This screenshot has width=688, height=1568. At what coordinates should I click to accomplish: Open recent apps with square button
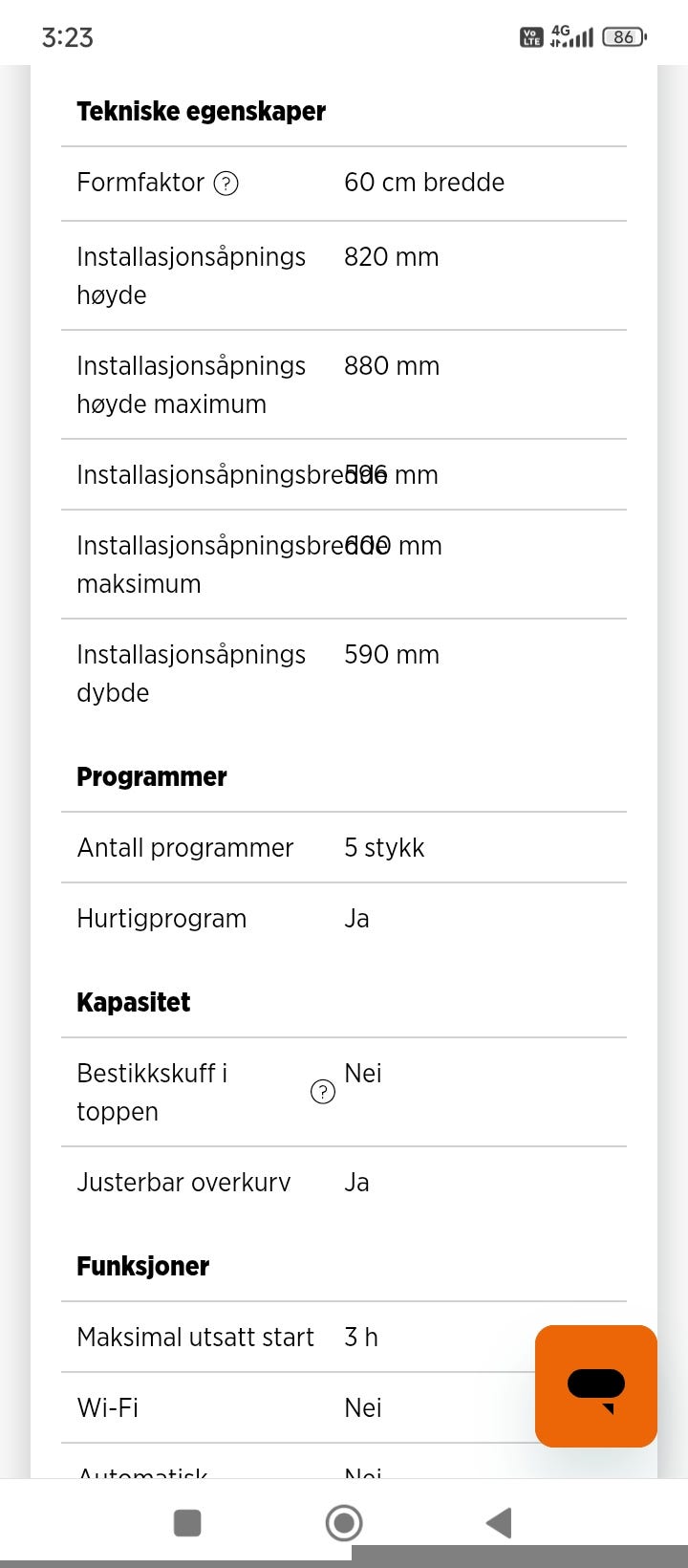[x=187, y=1522]
